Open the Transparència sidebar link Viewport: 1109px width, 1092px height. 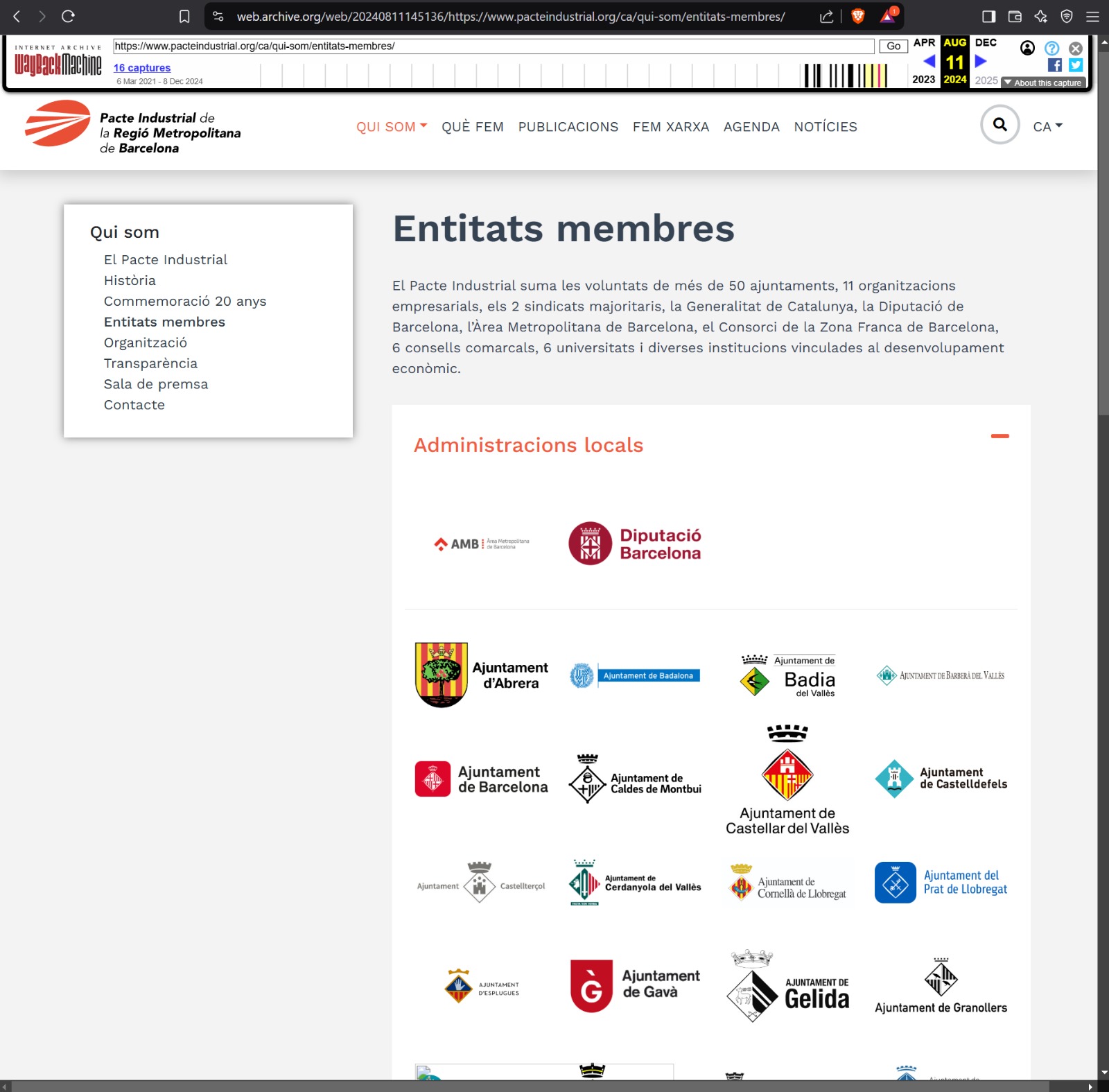click(x=150, y=363)
